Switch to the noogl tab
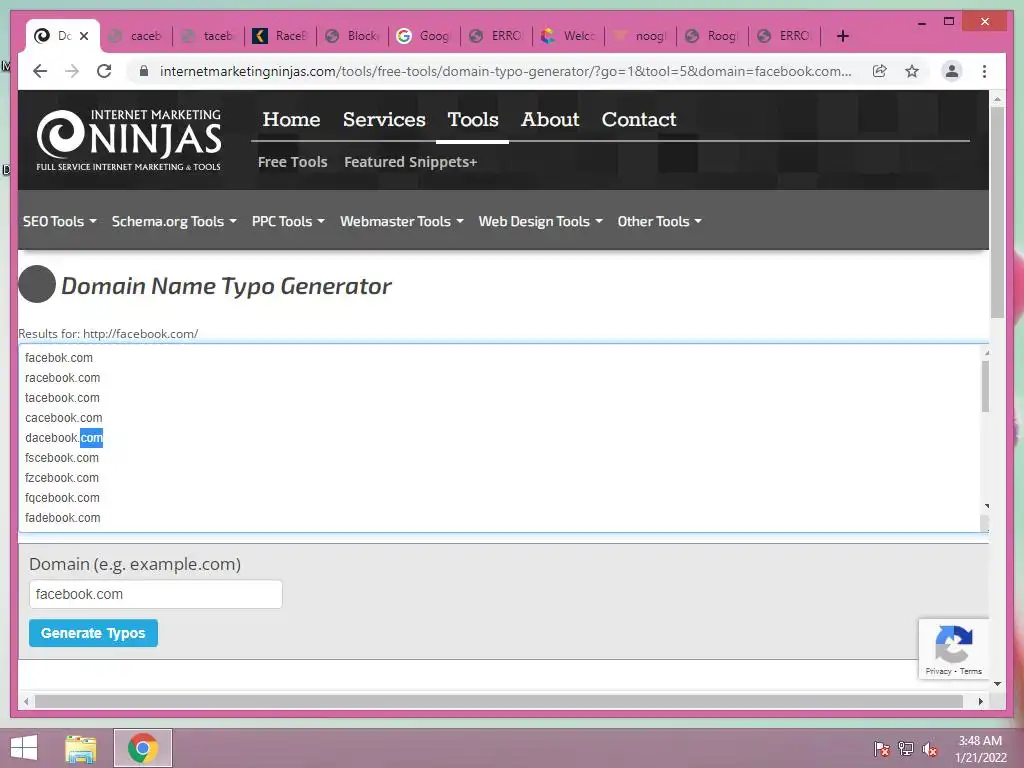Viewport: 1024px width, 768px height. [x=641, y=36]
